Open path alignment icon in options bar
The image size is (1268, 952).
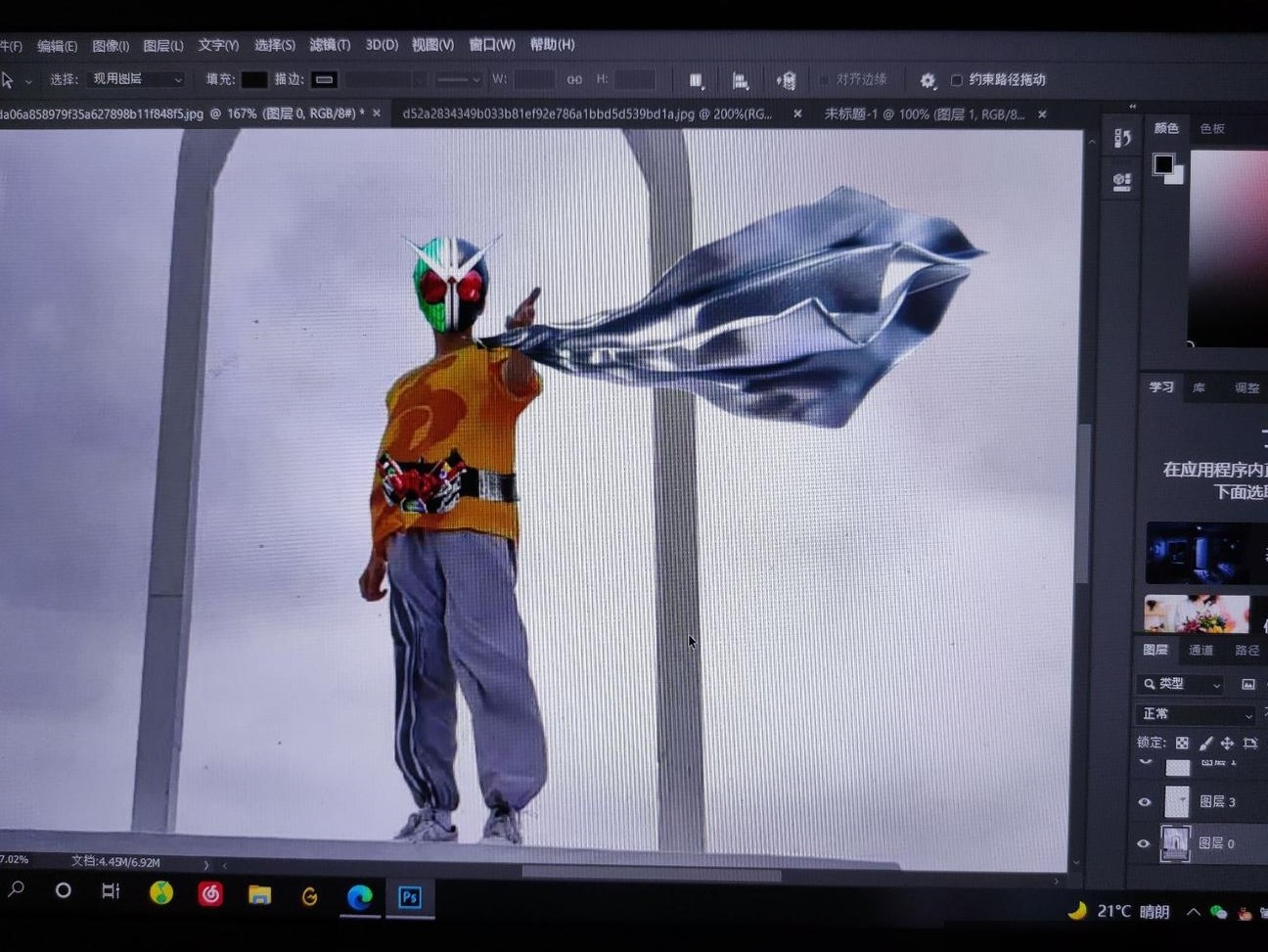click(x=741, y=80)
